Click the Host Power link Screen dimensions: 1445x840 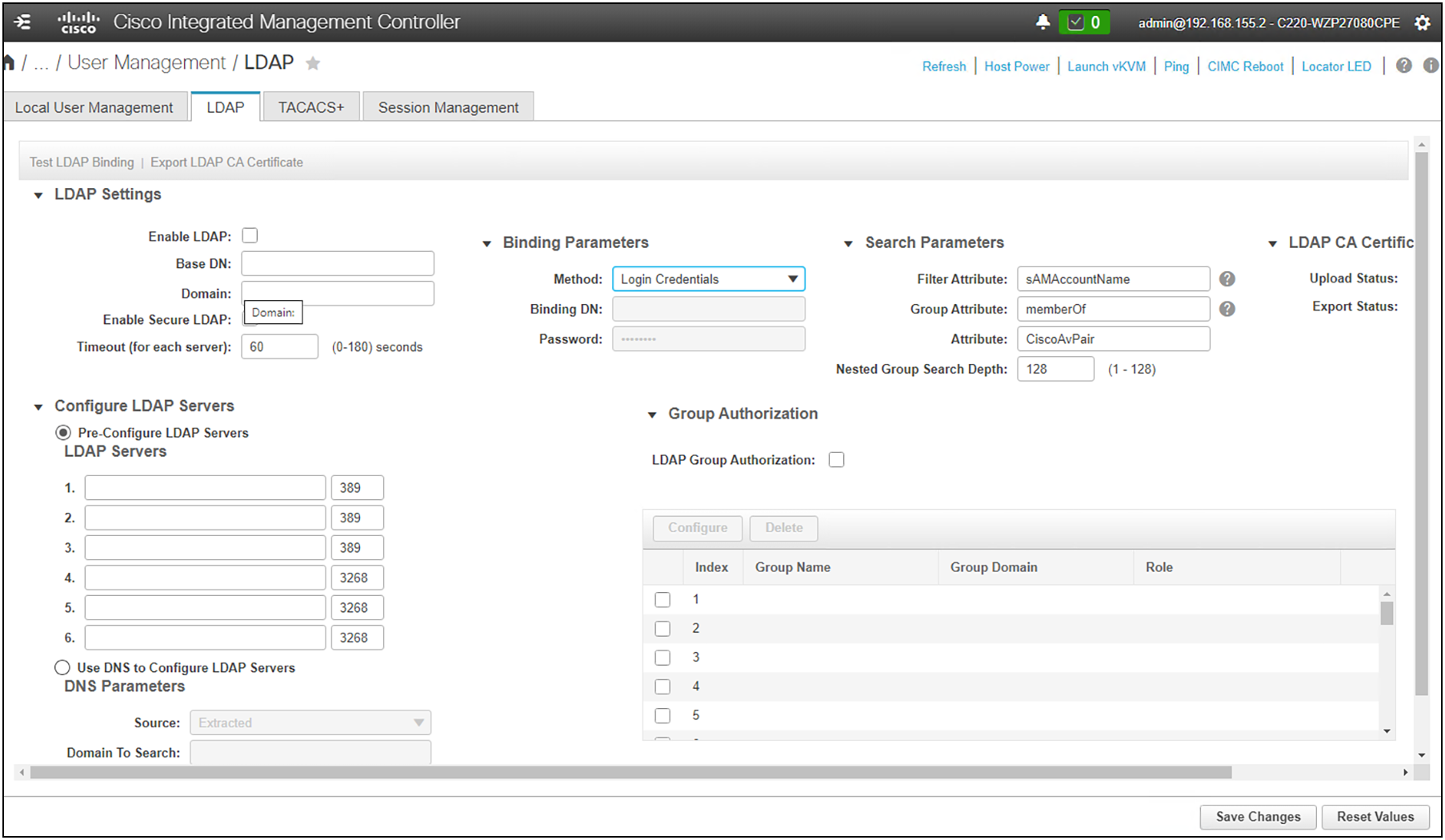point(1017,66)
